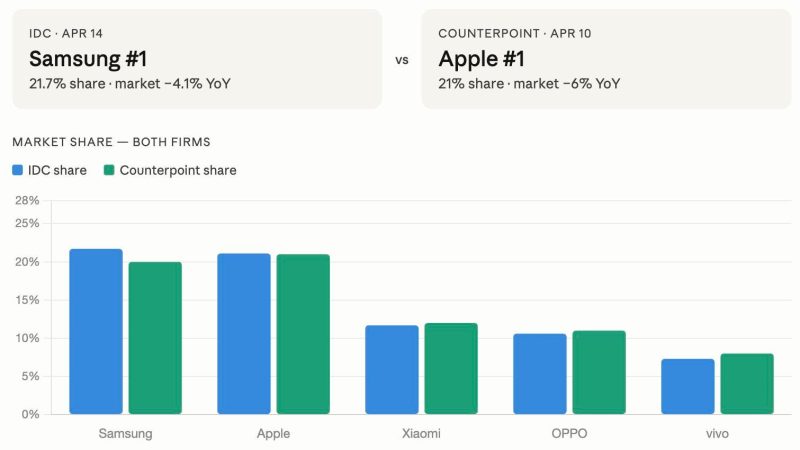Toggle the Counterpoint share legend label

click(178, 170)
